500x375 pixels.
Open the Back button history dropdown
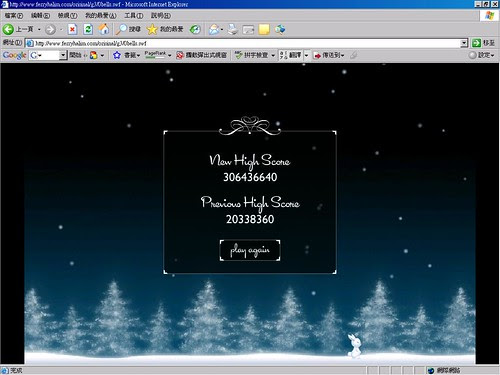pyautogui.click(x=39, y=30)
